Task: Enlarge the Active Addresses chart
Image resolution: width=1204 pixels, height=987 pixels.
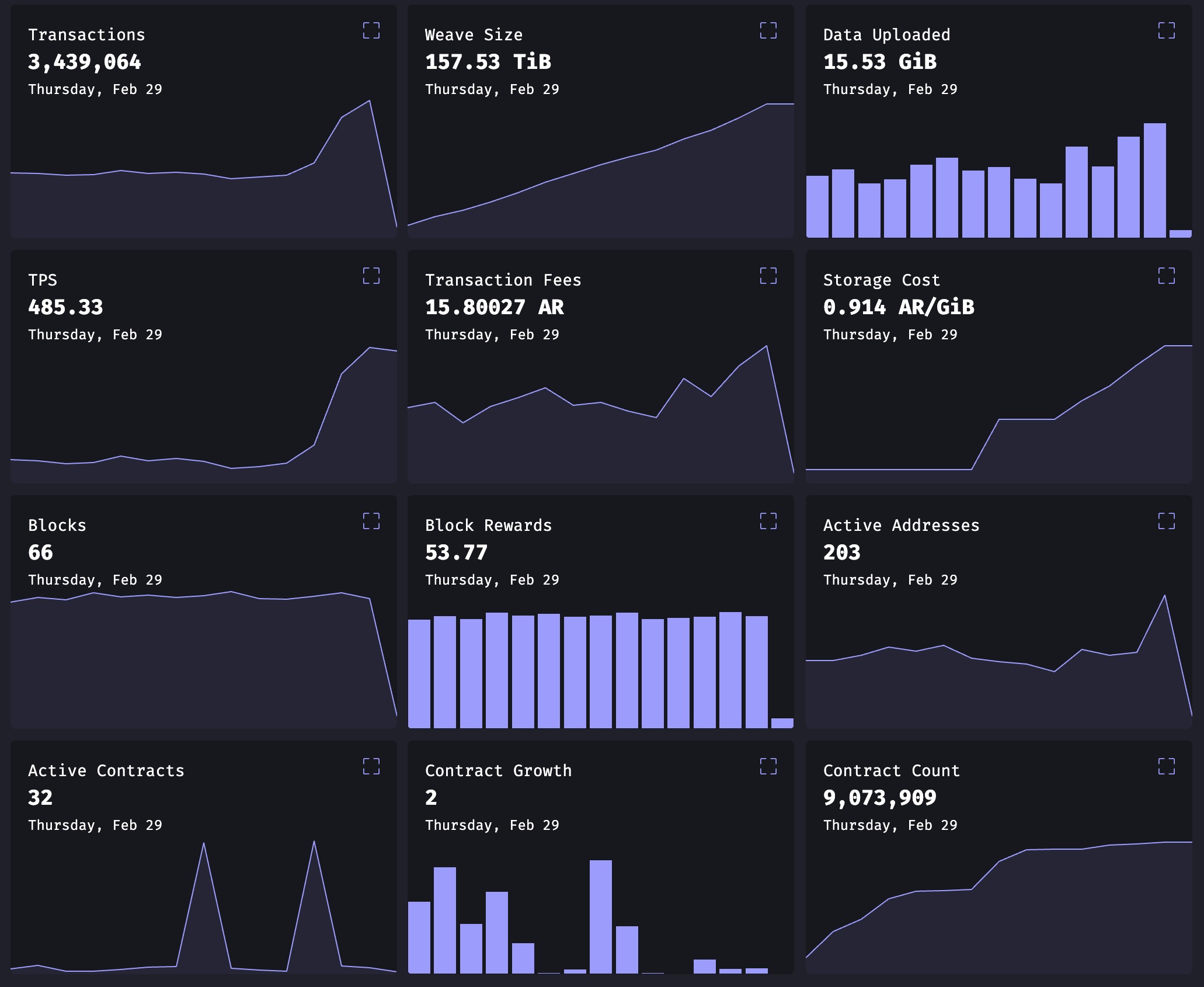Action: point(1166,521)
